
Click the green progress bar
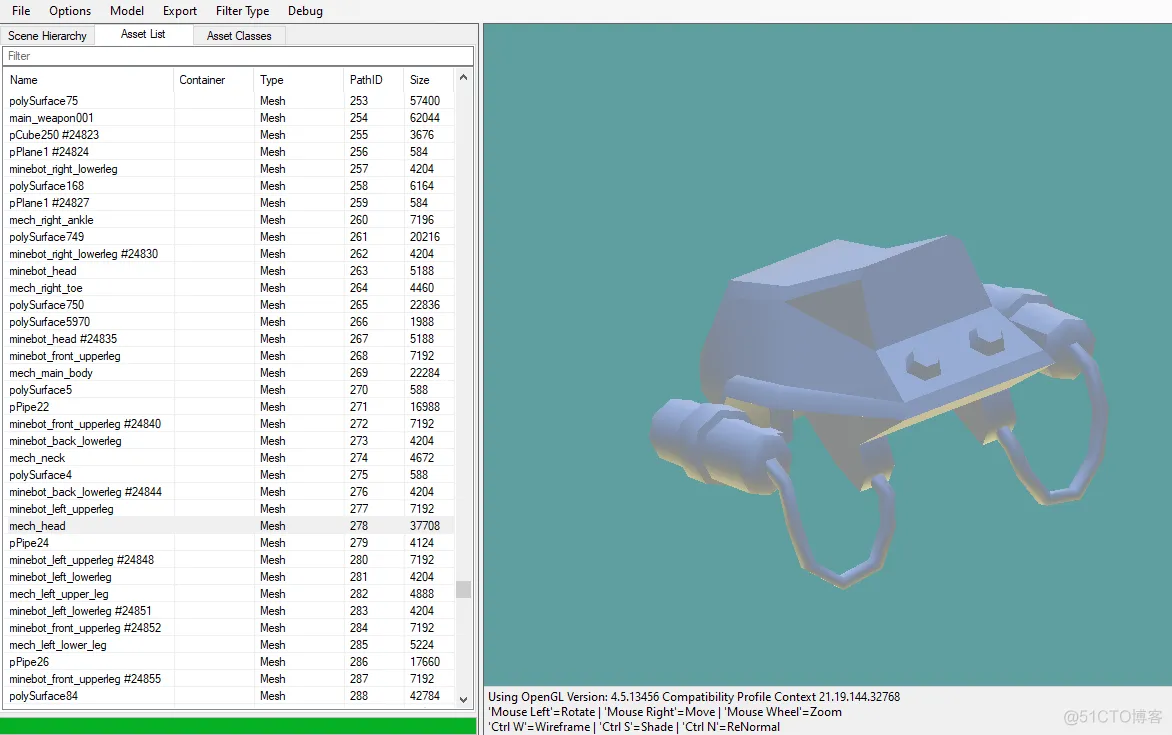238,726
